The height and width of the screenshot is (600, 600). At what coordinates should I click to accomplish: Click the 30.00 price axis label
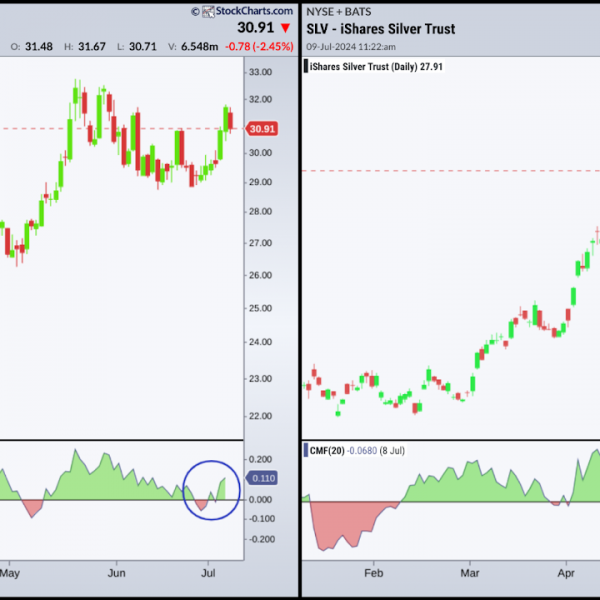(x=261, y=153)
